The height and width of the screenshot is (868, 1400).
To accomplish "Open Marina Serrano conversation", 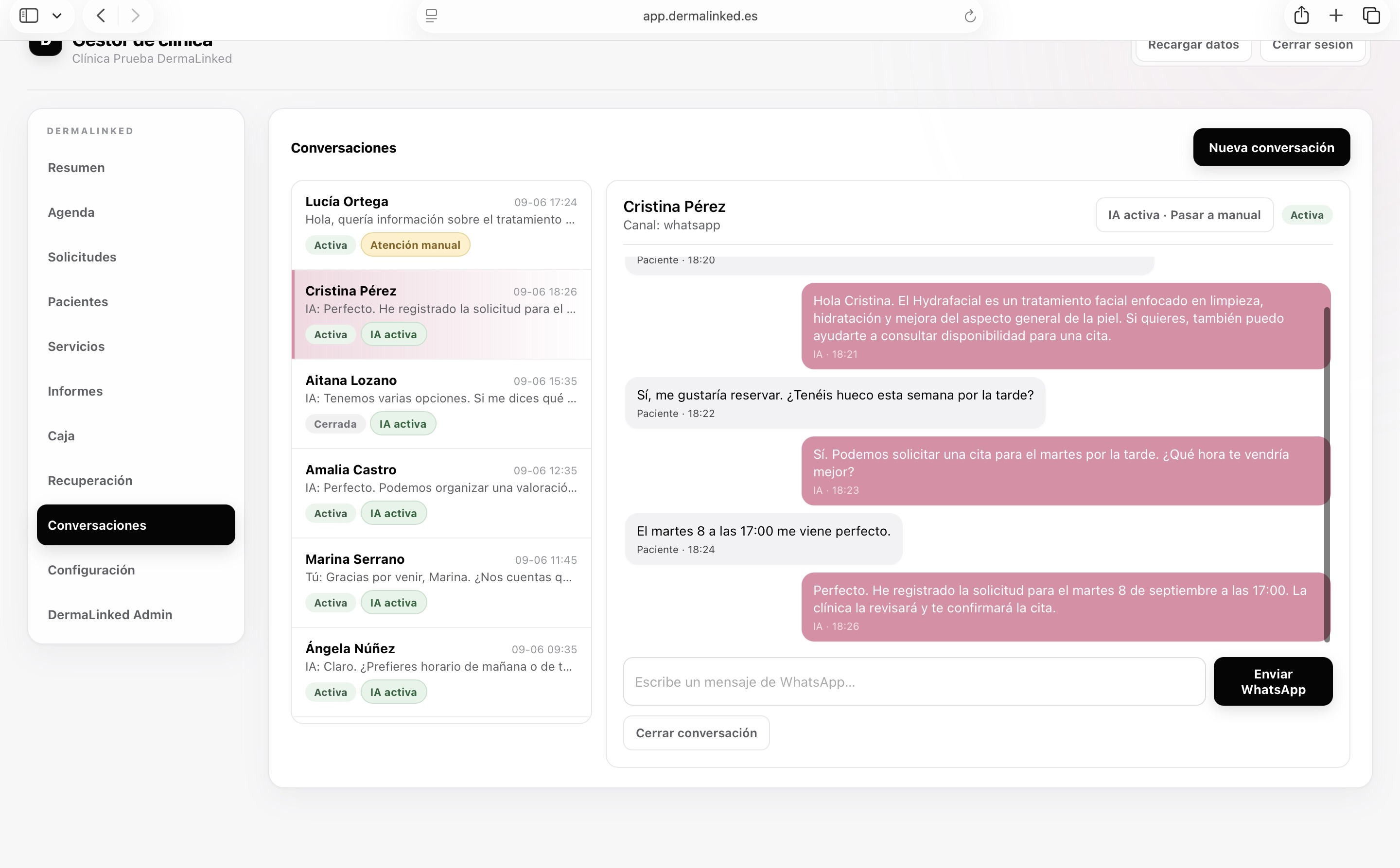I will coord(441,583).
